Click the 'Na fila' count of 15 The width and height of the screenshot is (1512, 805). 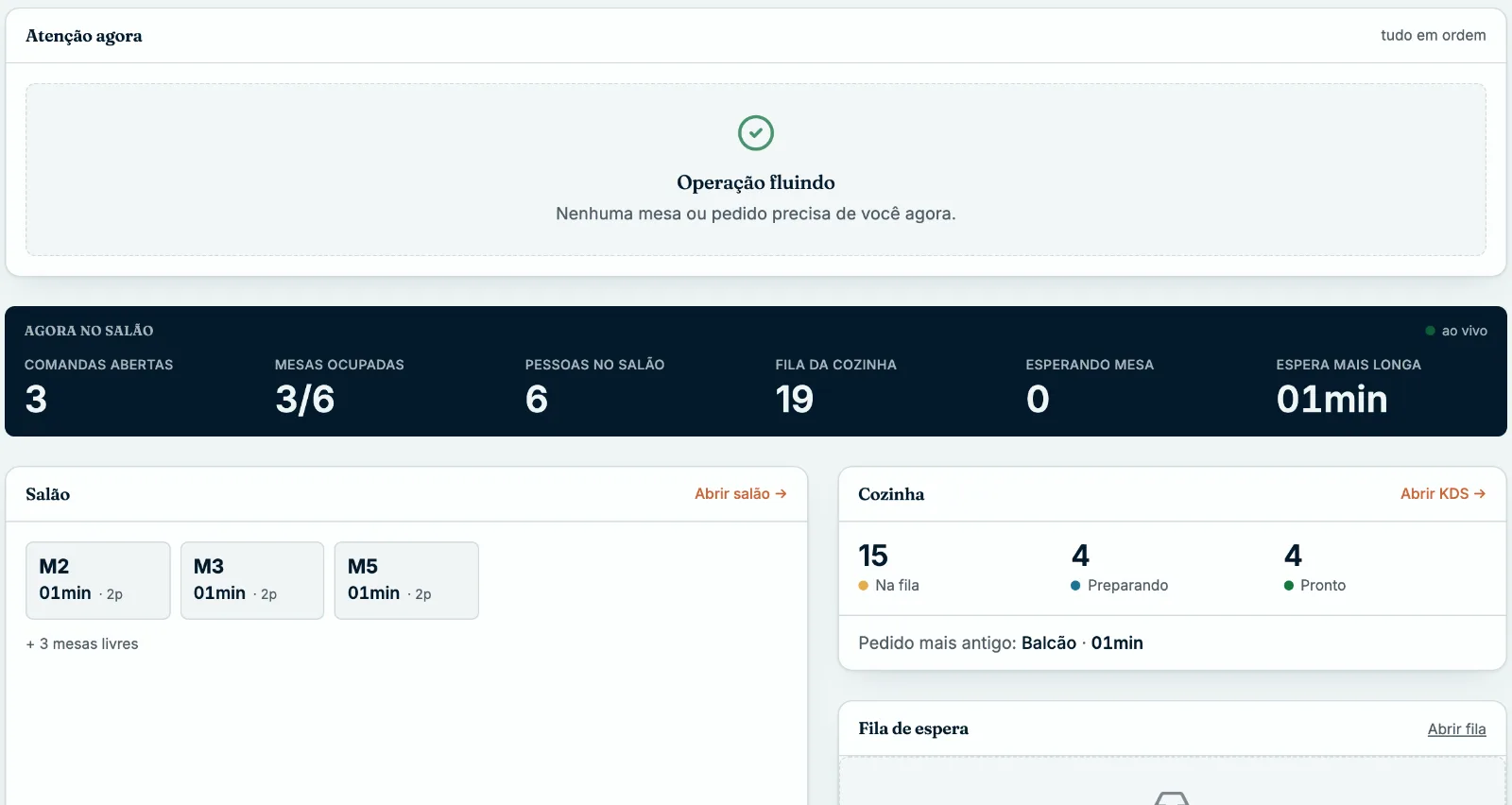pos(873,556)
